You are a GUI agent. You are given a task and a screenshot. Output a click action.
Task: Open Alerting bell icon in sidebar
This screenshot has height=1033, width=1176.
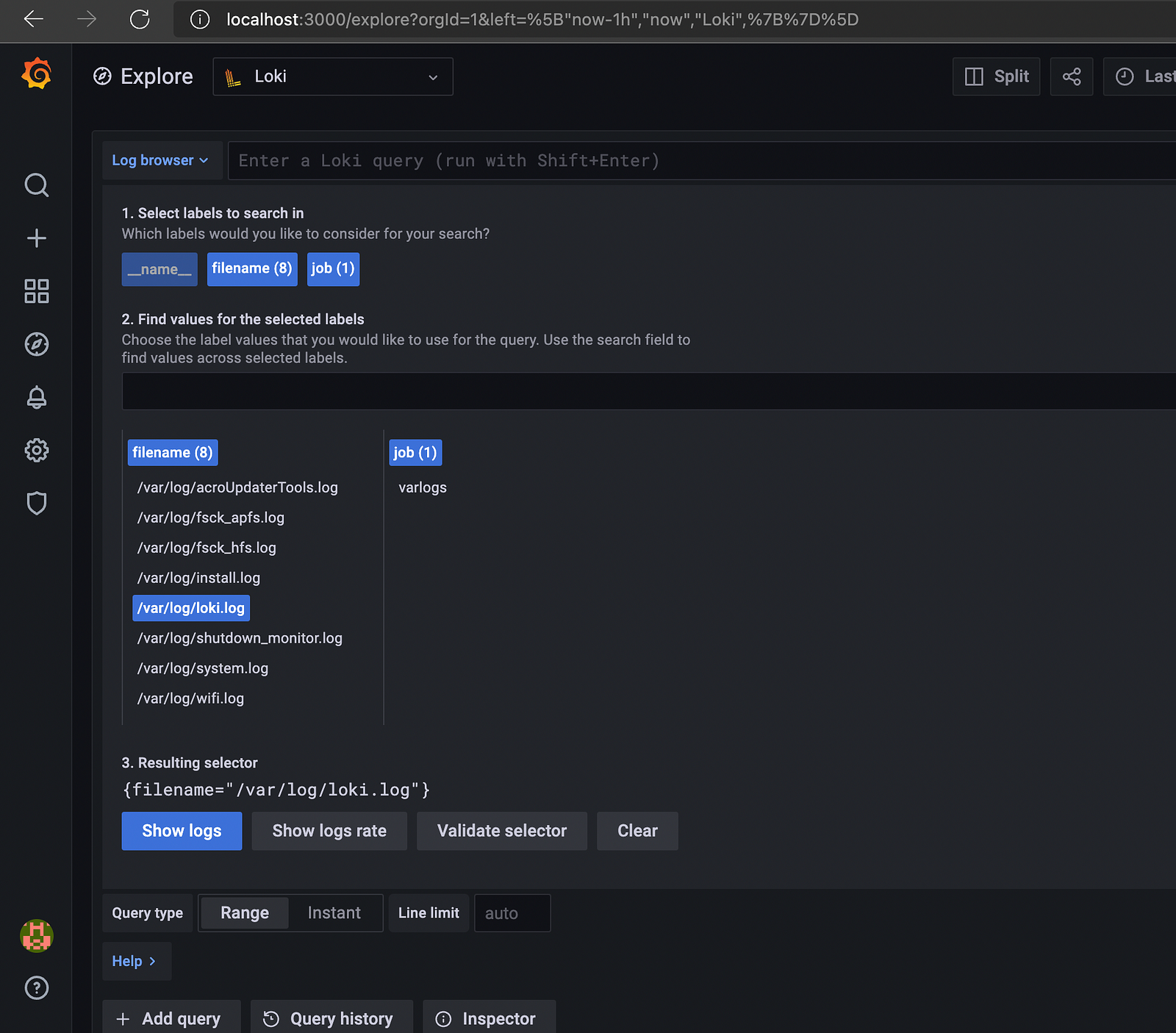36,397
